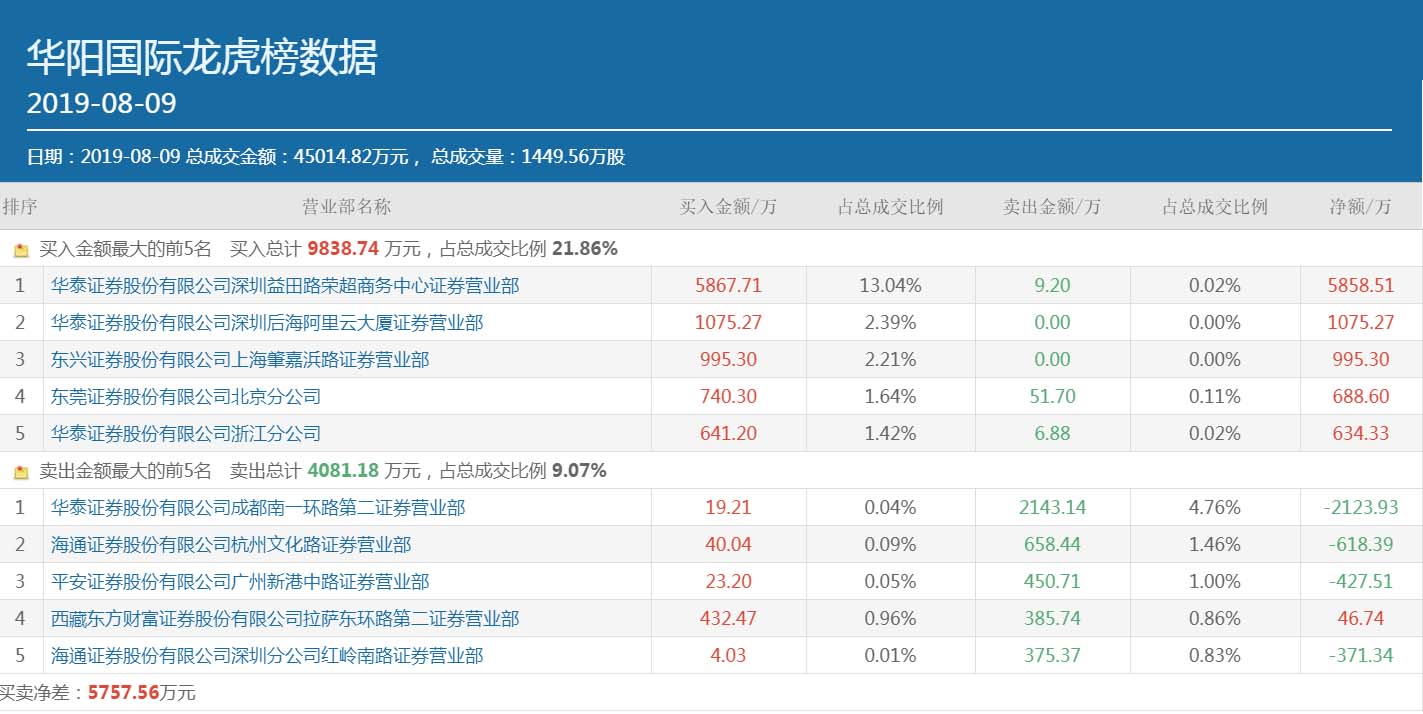This screenshot has width=1423, height=714.
Task: Select the sell amount 9.20
Action: (x=1052, y=286)
